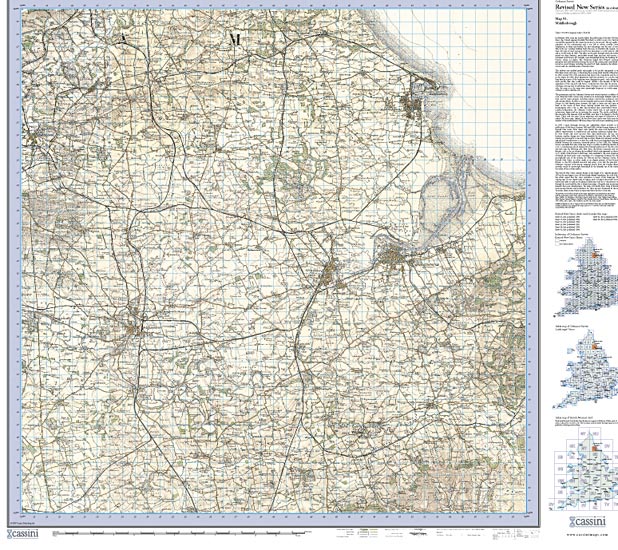Click the Cassini logo at bottom left

(x=22, y=536)
